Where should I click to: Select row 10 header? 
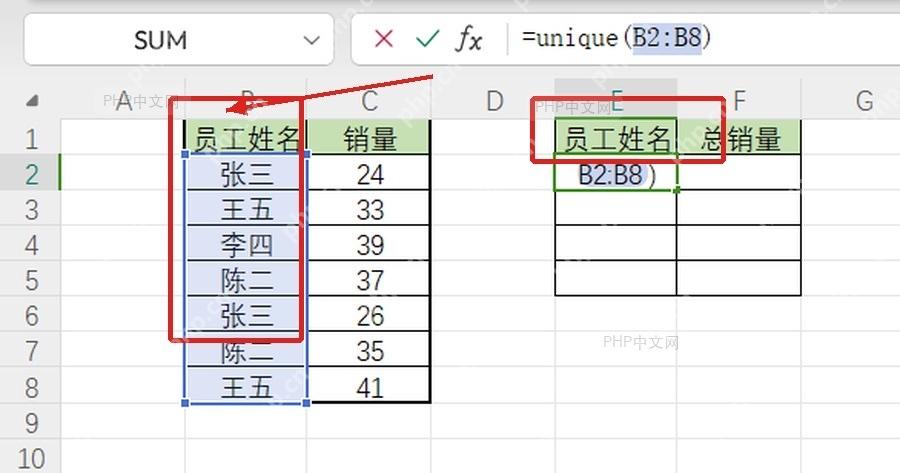pos(30,458)
